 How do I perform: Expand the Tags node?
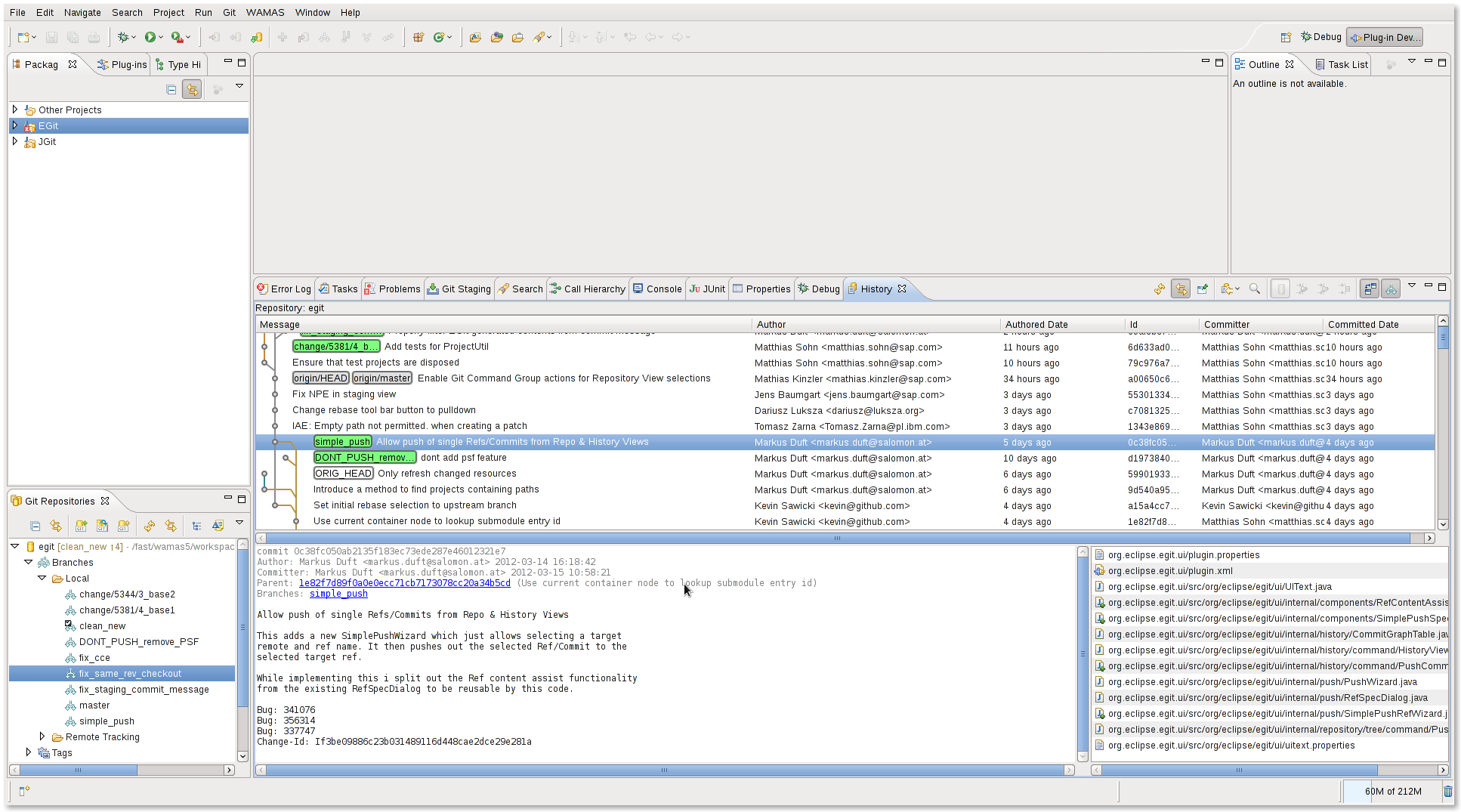[29, 752]
